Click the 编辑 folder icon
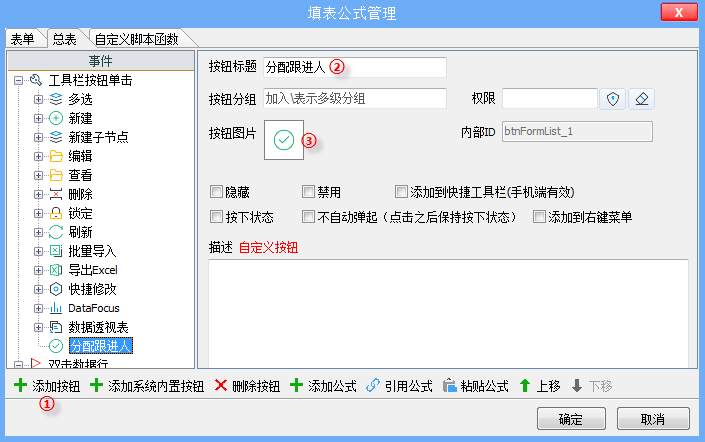The image size is (705, 442). tap(56, 156)
